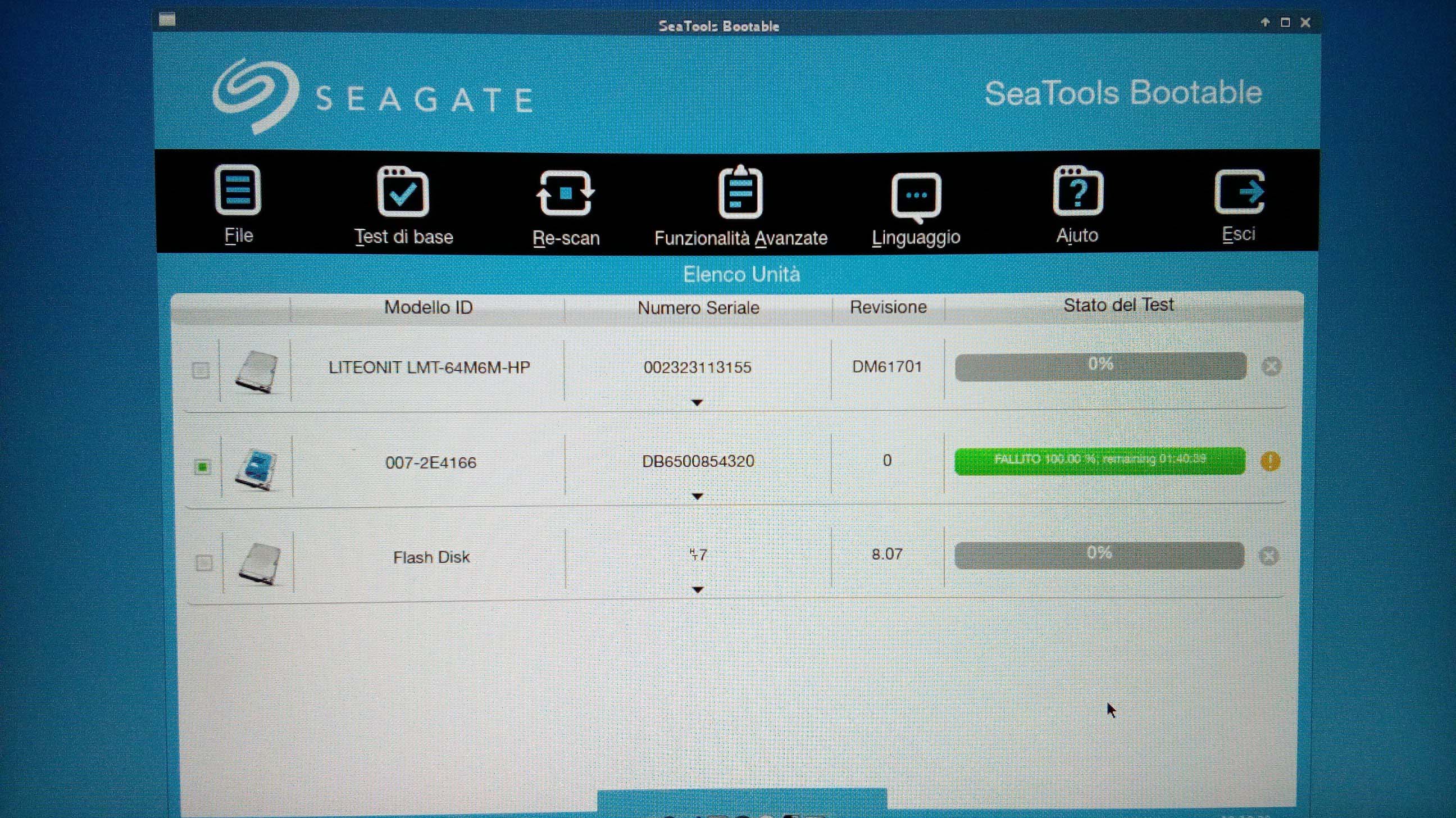Click the Stato del Test column header
This screenshot has height=818, width=1456.
pyautogui.click(x=1118, y=305)
